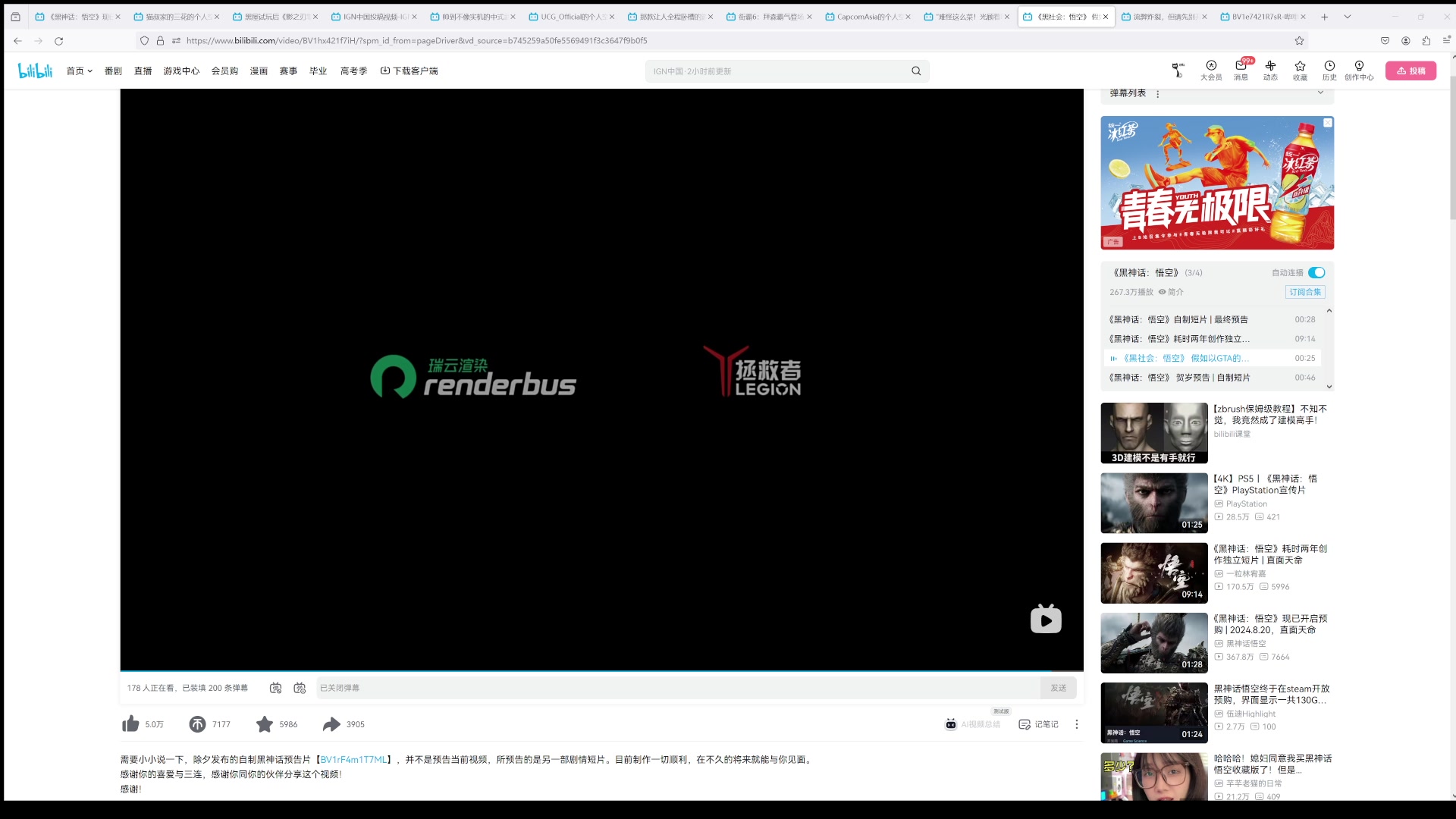Like the video with thumbs-up icon
The width and height of the screenshot is (1456, 819).
click(130, 724)
